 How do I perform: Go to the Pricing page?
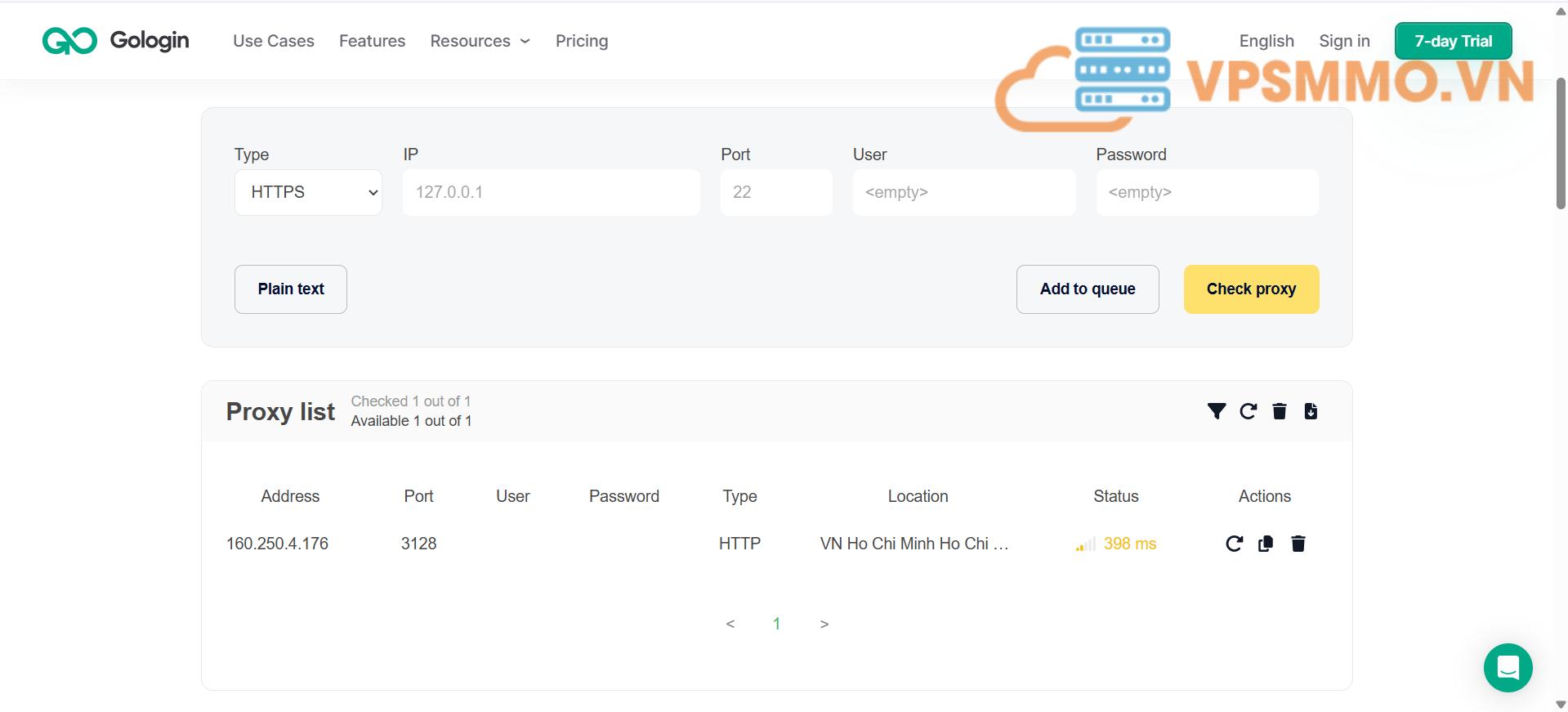pos(581,41)
